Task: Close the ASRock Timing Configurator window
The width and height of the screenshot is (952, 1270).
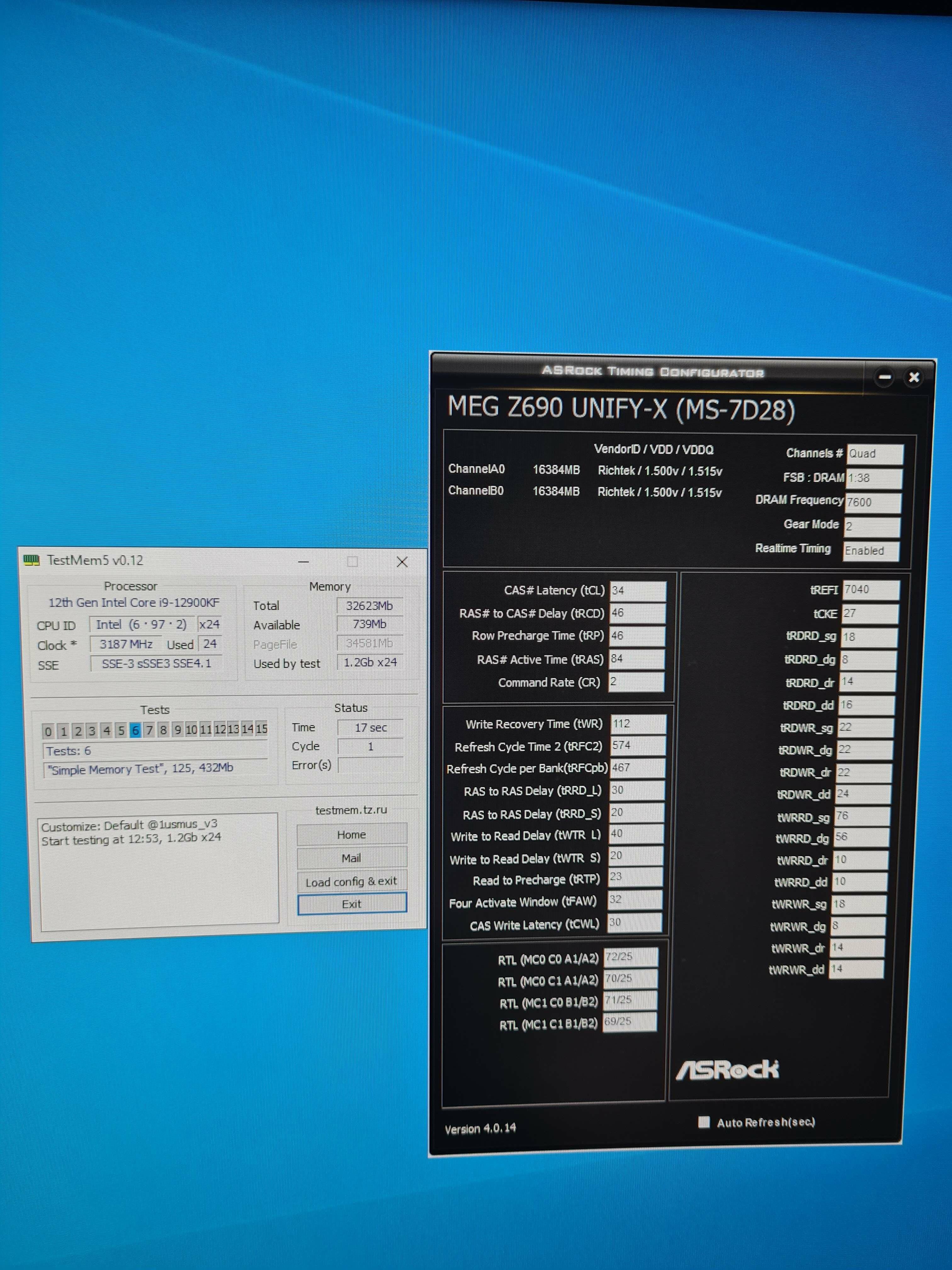Action: click(x=914, y=377)
